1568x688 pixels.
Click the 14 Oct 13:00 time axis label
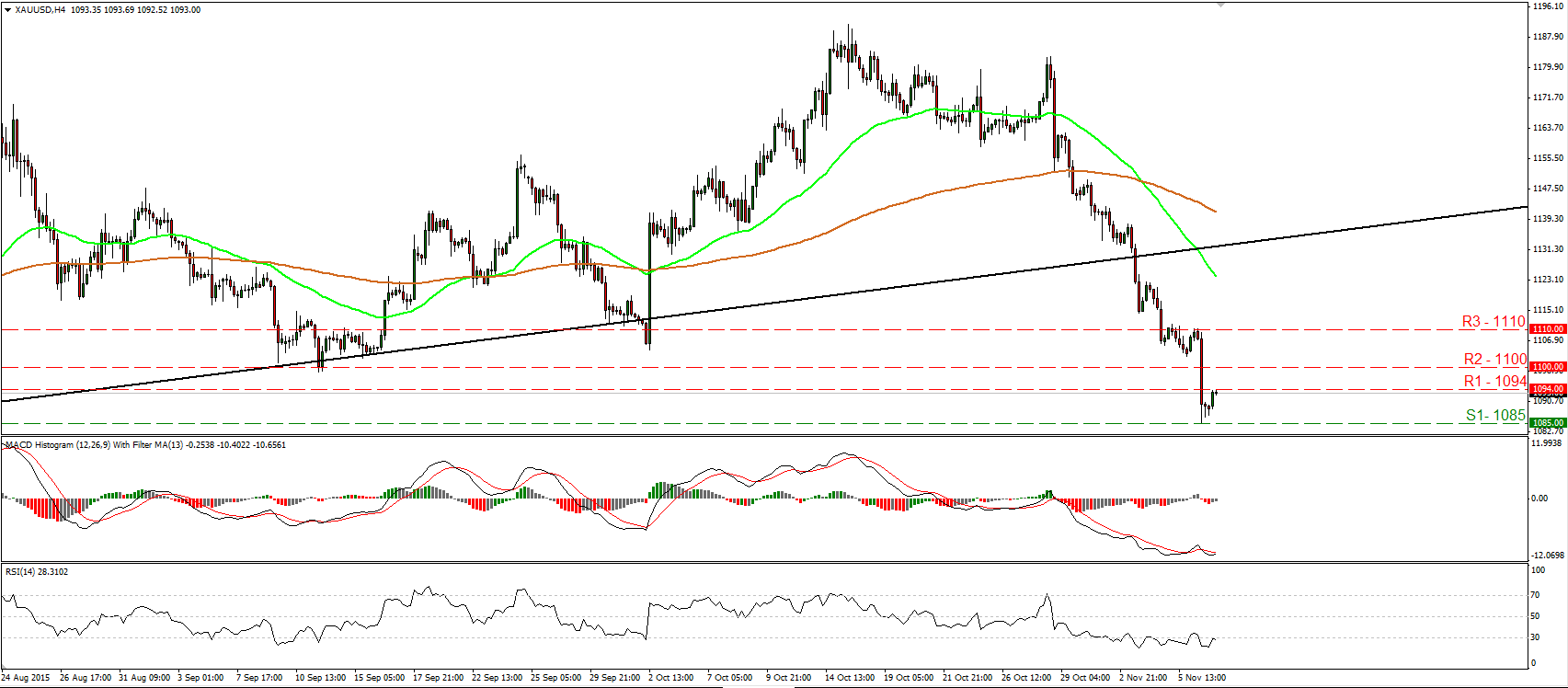coord(850,678)
